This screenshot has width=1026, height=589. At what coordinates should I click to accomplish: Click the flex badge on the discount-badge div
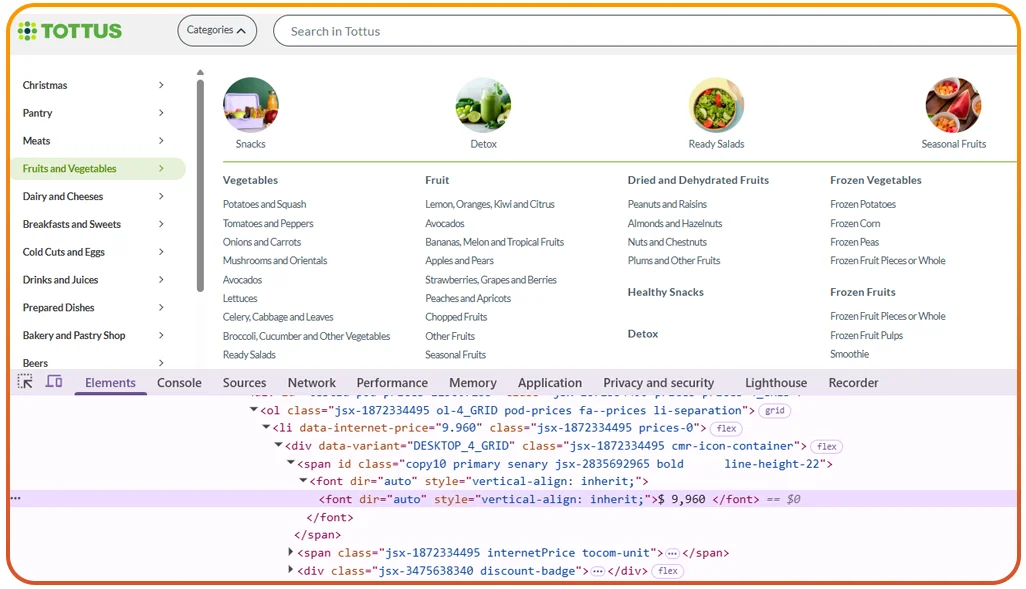(x=668, y=571)
